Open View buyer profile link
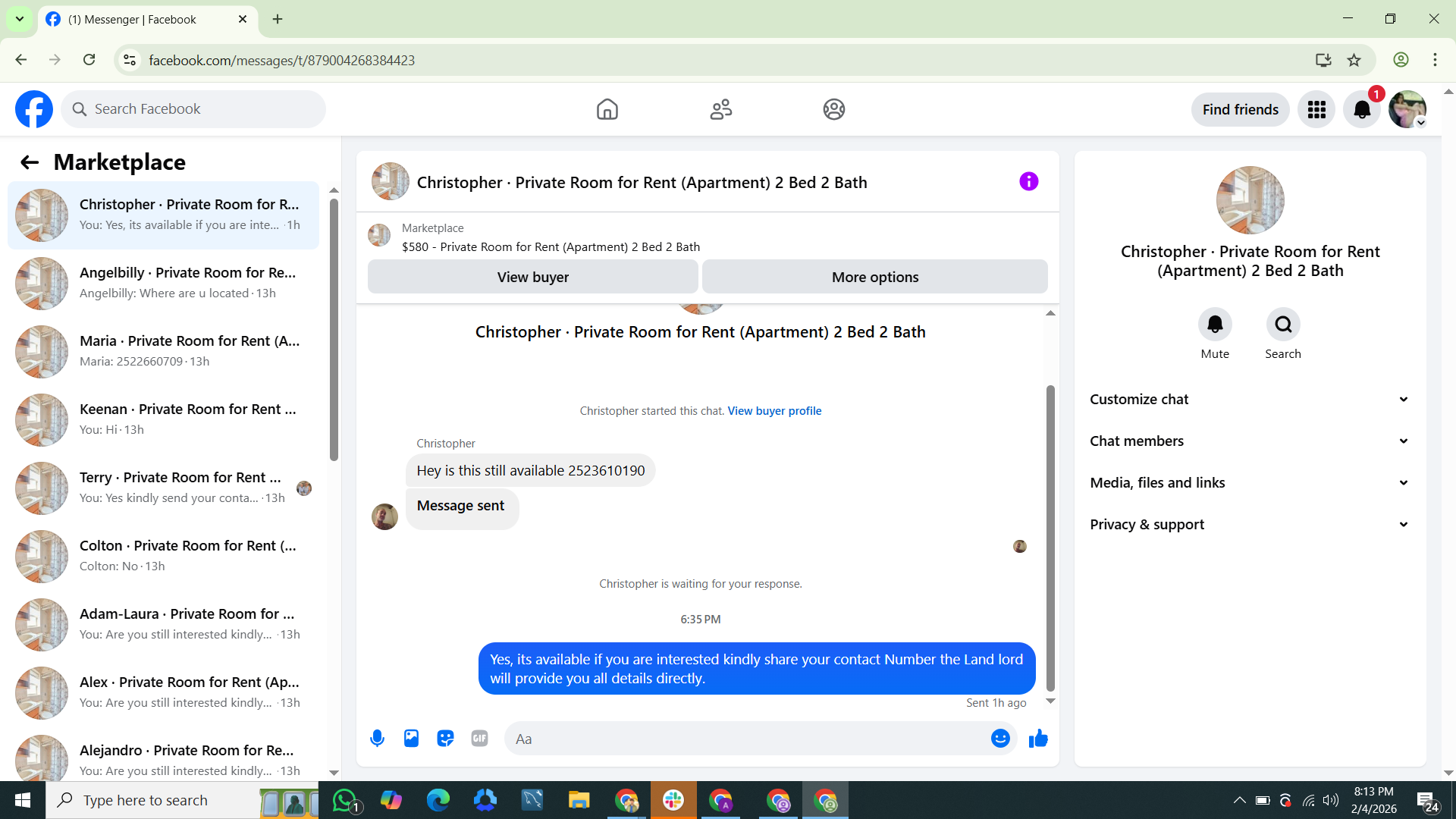Image resolution: width=1456 pixels, height=819 pixels. 774,410
